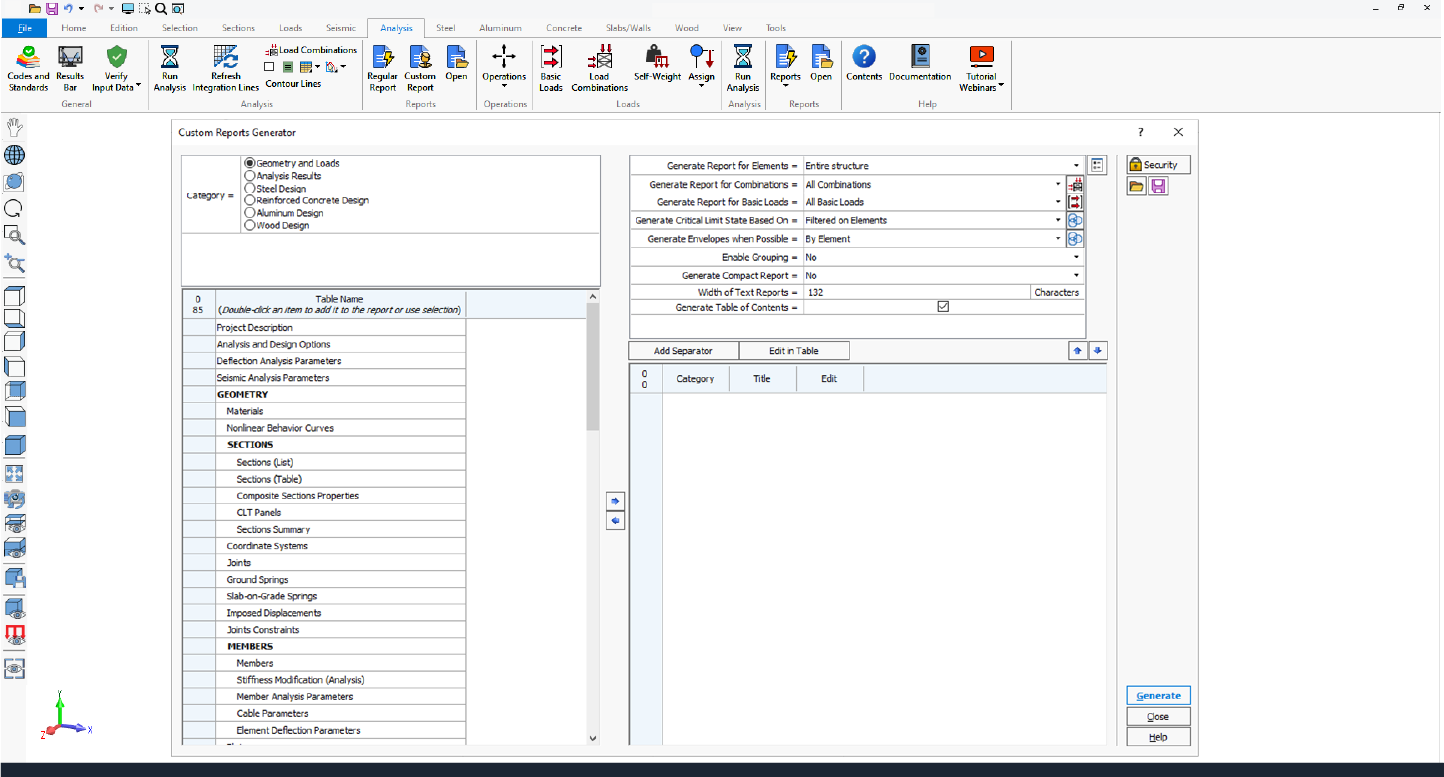Image resolution: width=1444 pixels, height=777 pixels.
Task: Activate the Pan hand tool in the sidebar
Action: (x=14, y=127)
